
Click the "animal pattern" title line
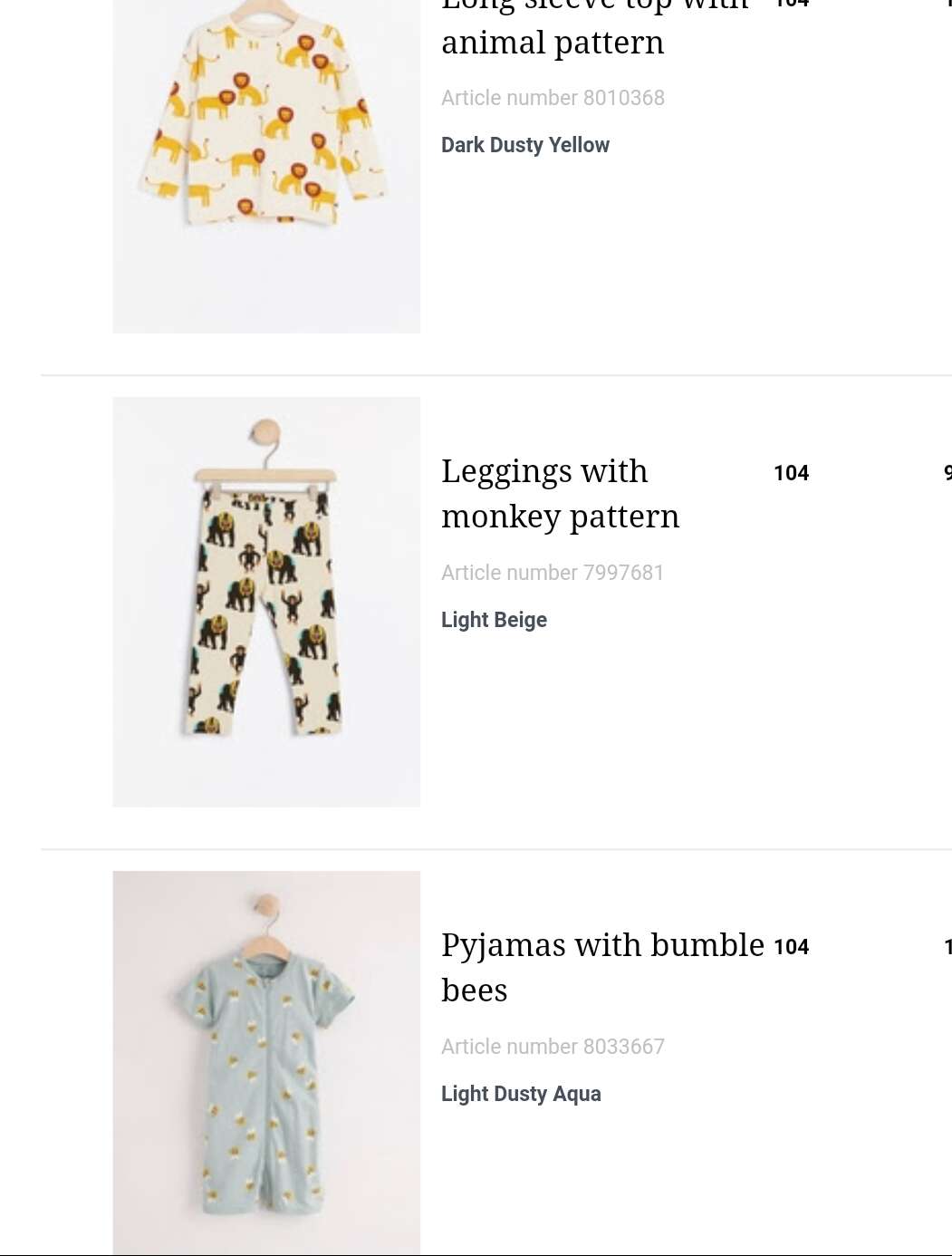553,43
